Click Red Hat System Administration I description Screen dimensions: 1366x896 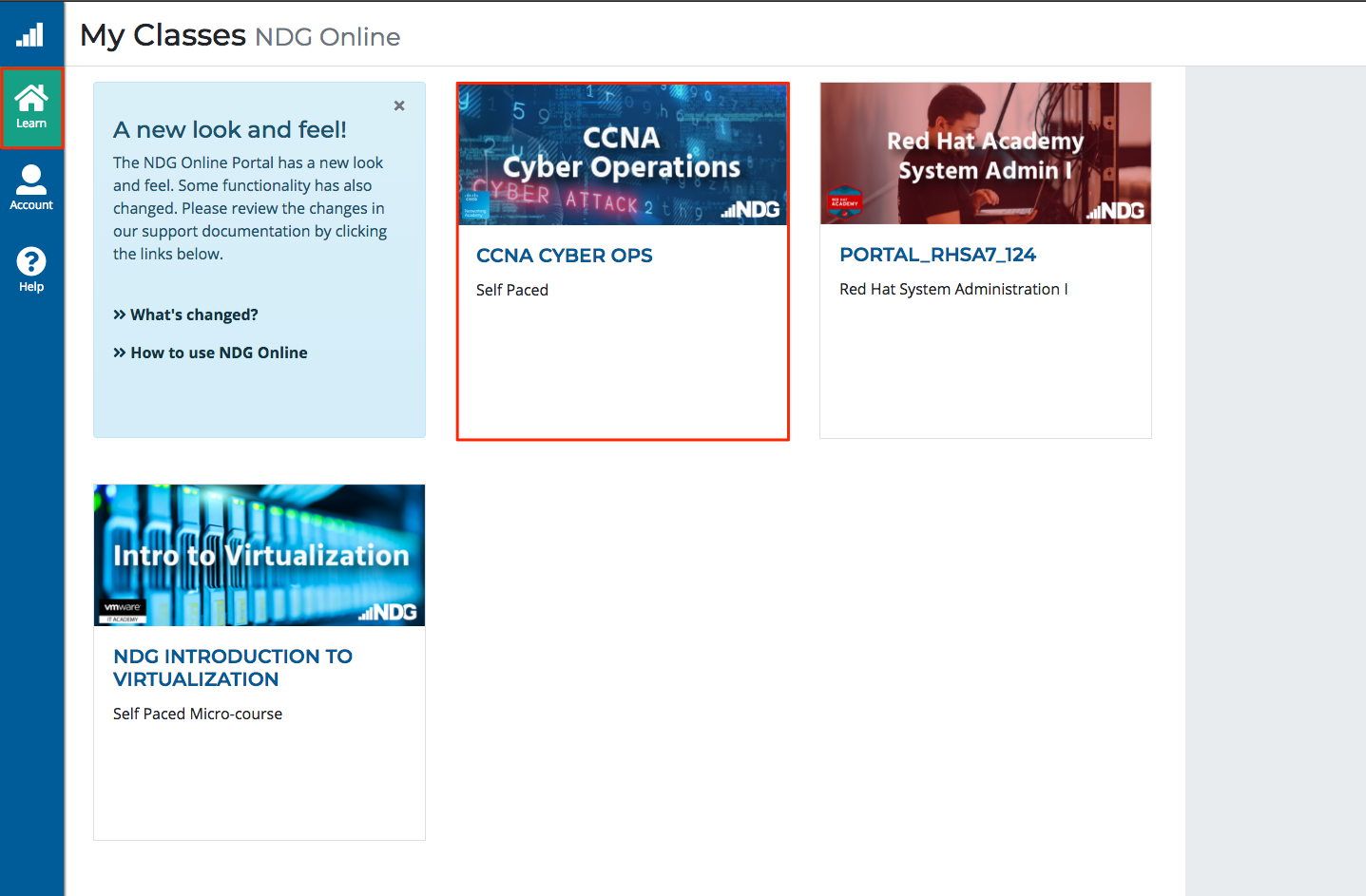953,289
